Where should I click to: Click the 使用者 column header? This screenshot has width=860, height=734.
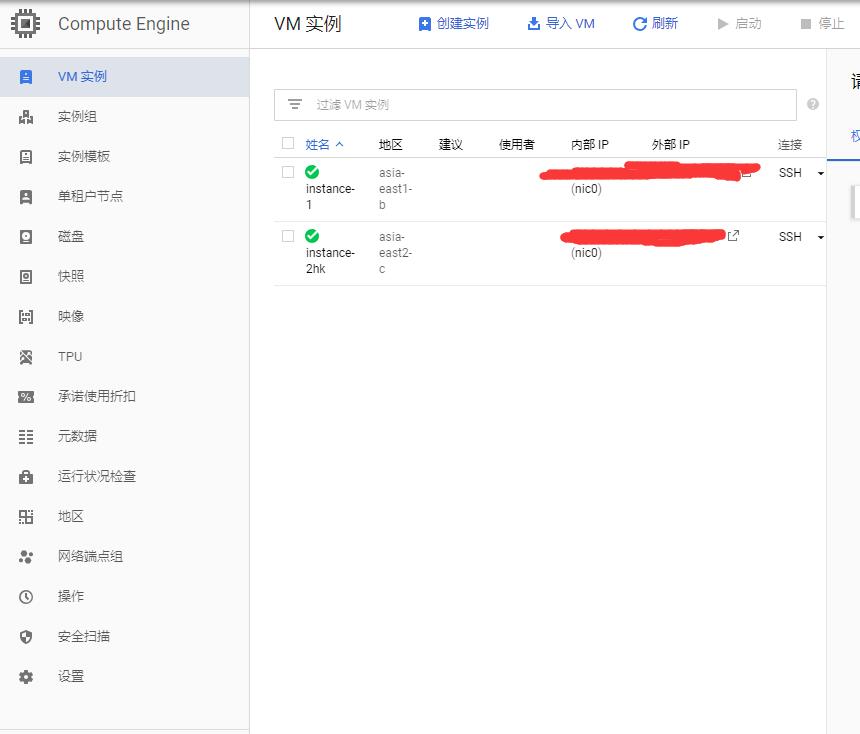(x=517, y=144)
